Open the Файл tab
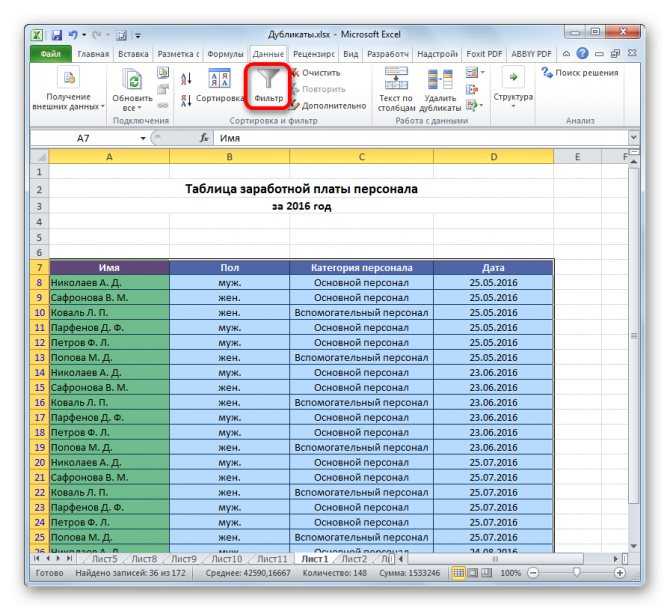Image resolution: width=670 pixels, height=611 pixels. pyautogui.click(x=51, y=54)
